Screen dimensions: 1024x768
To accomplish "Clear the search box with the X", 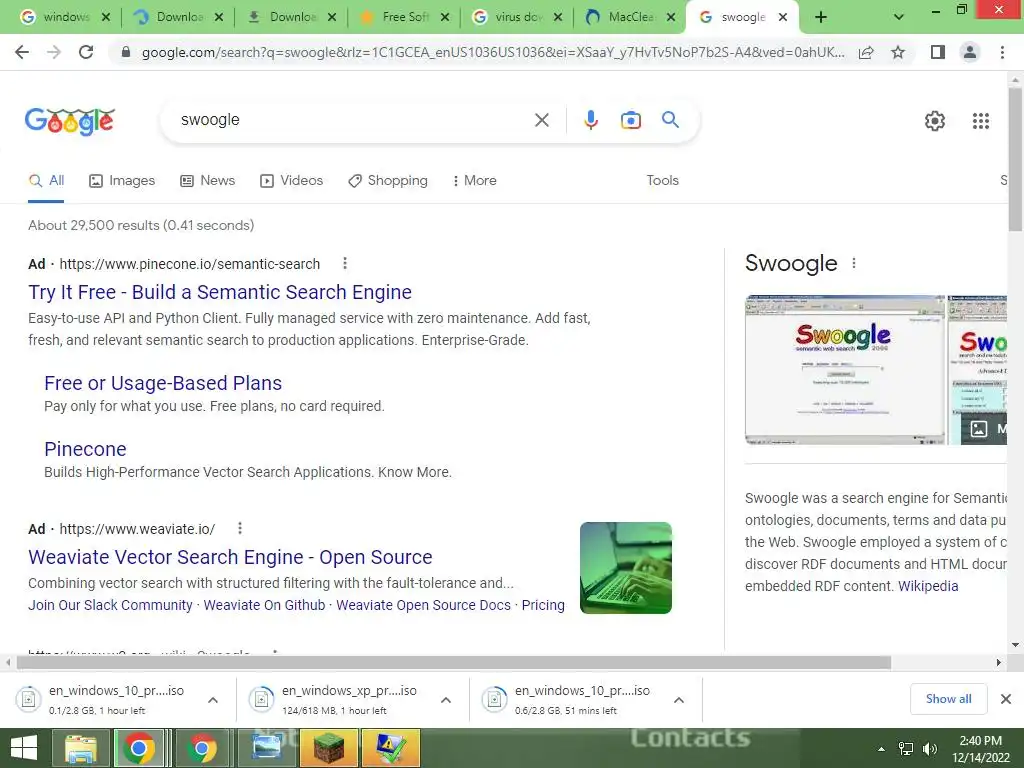I will tap(541, 120).
